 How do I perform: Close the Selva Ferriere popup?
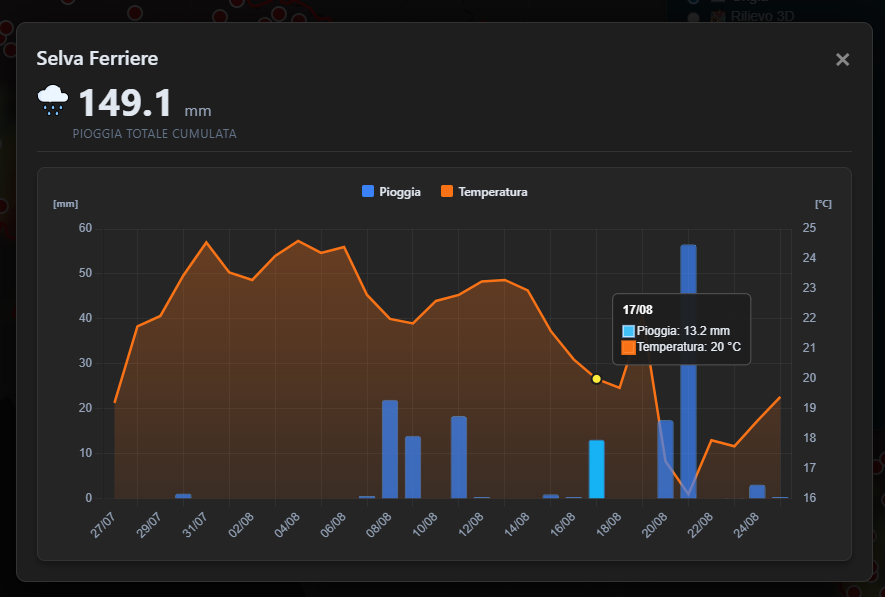(x=842, y=59)
